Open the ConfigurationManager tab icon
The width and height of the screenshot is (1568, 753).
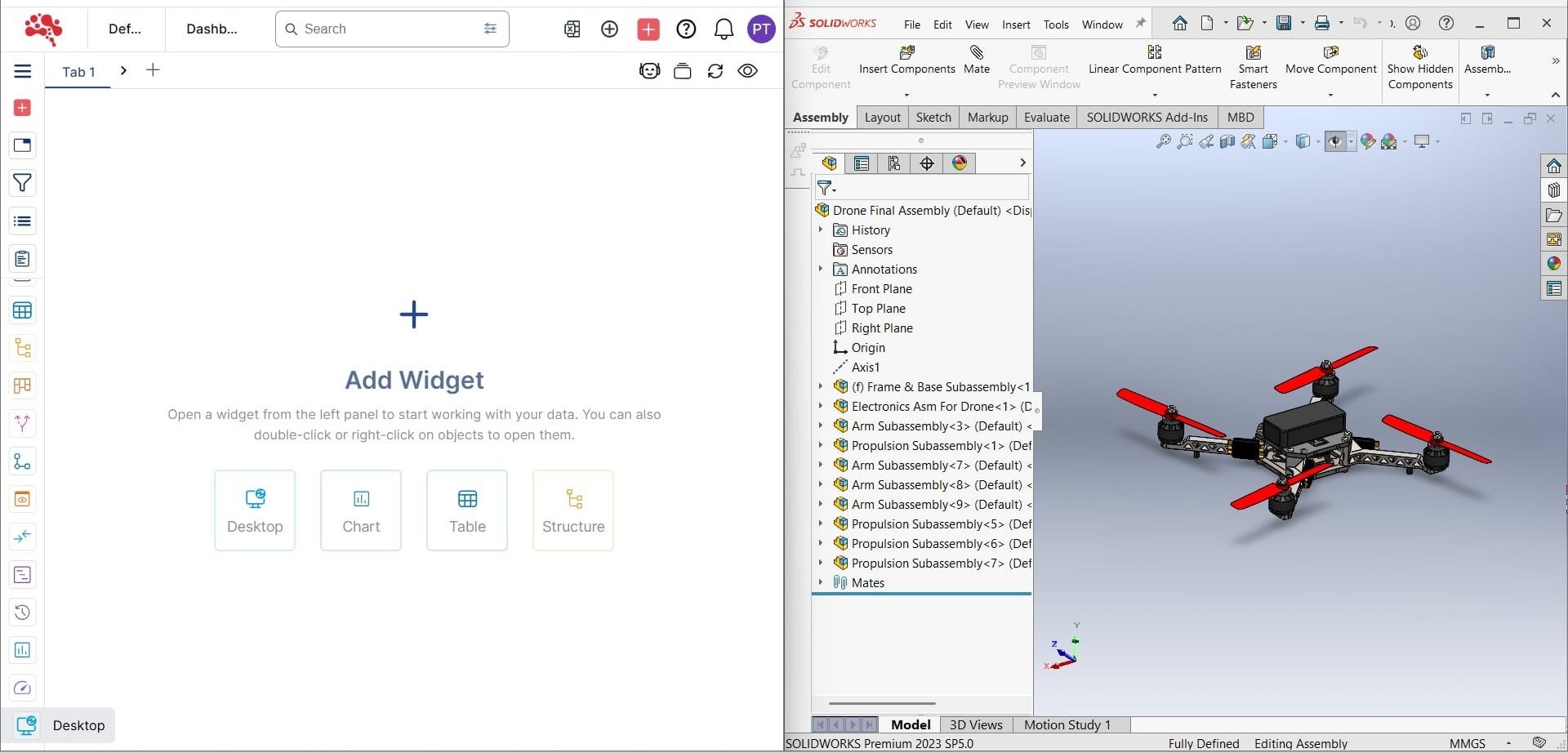[894, 163]
